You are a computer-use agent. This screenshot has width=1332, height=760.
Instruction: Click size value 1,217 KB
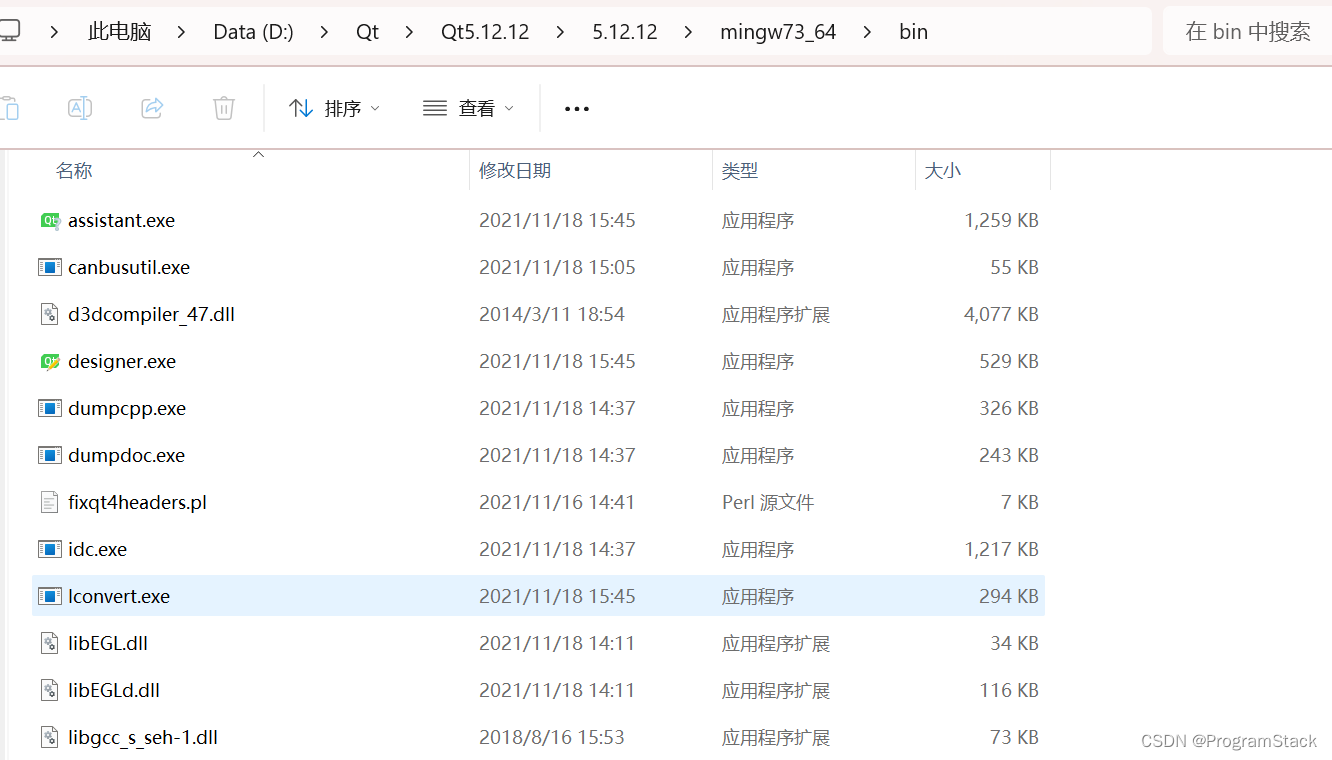pos(1001,549)
